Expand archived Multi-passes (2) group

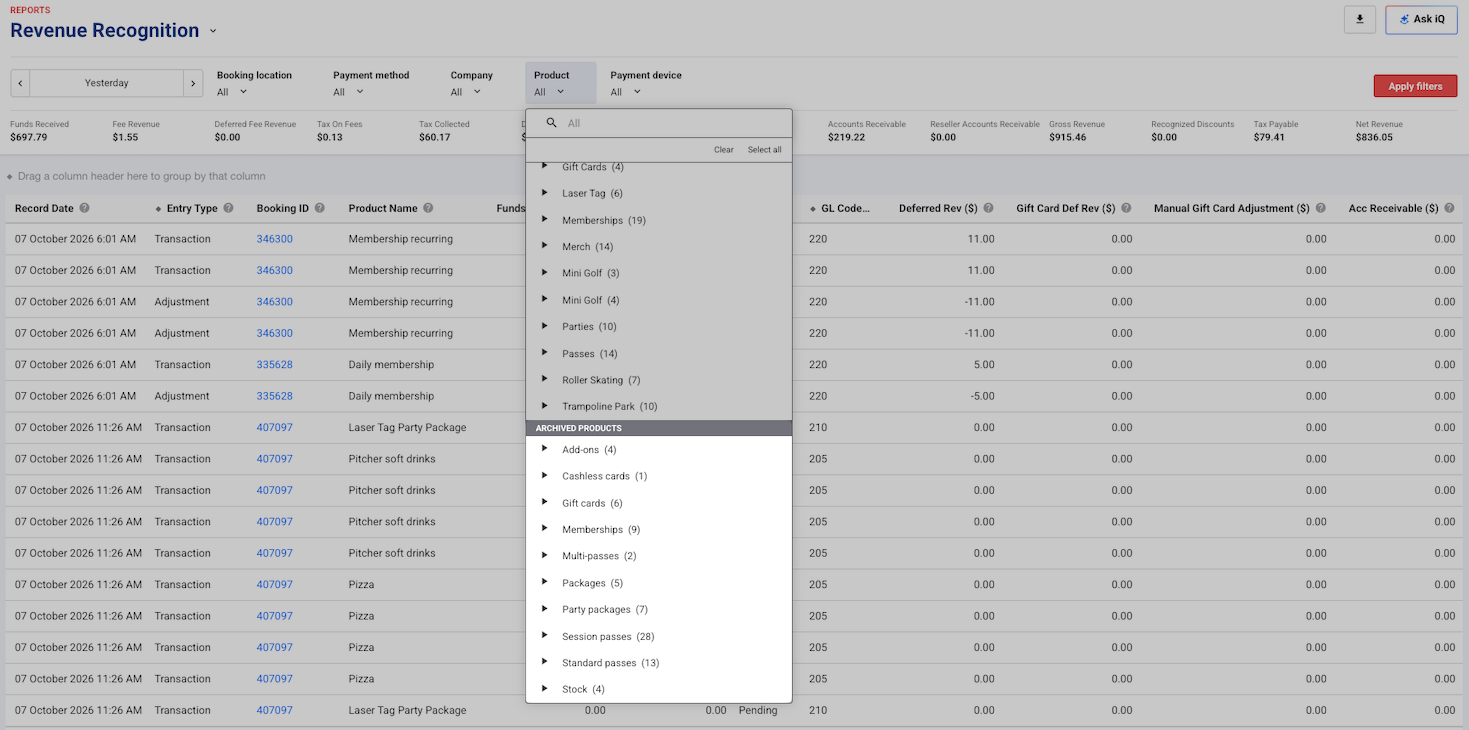(544, 555)
